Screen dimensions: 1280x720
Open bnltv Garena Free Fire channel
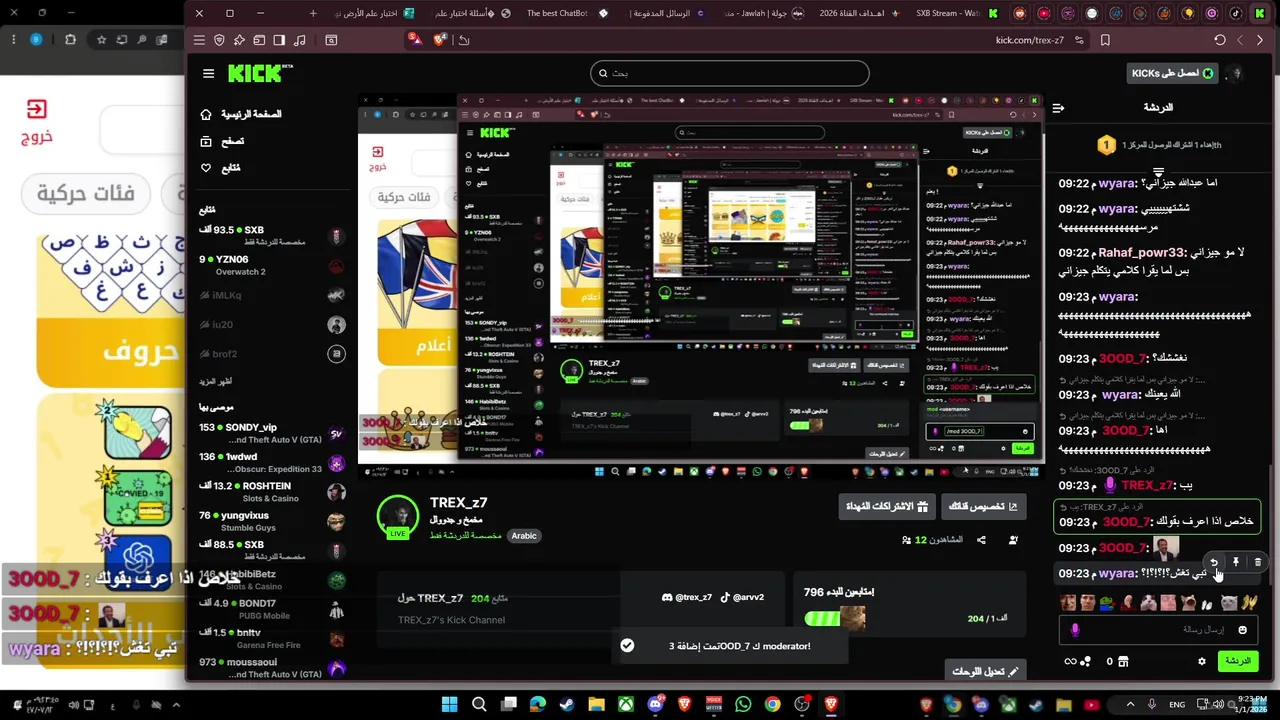(x=272, y=638)
